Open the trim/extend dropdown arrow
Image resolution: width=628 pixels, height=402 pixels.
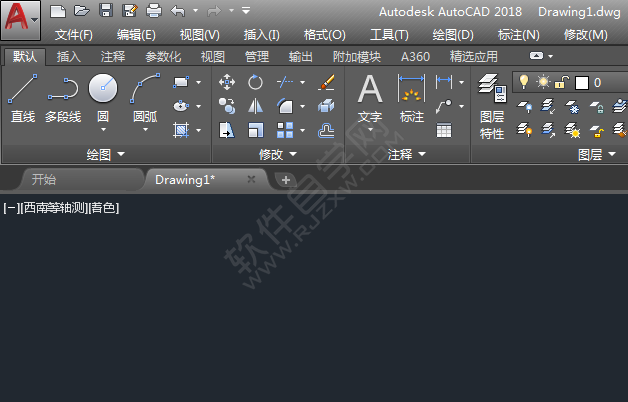click(302, 82)
